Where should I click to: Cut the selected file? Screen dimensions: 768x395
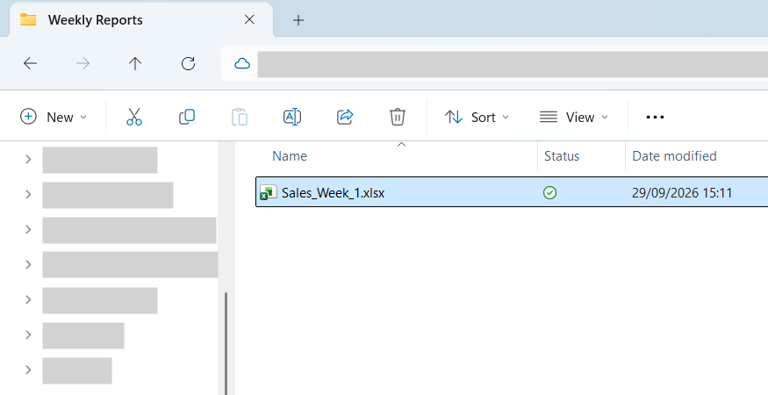(x=134, y=117)
